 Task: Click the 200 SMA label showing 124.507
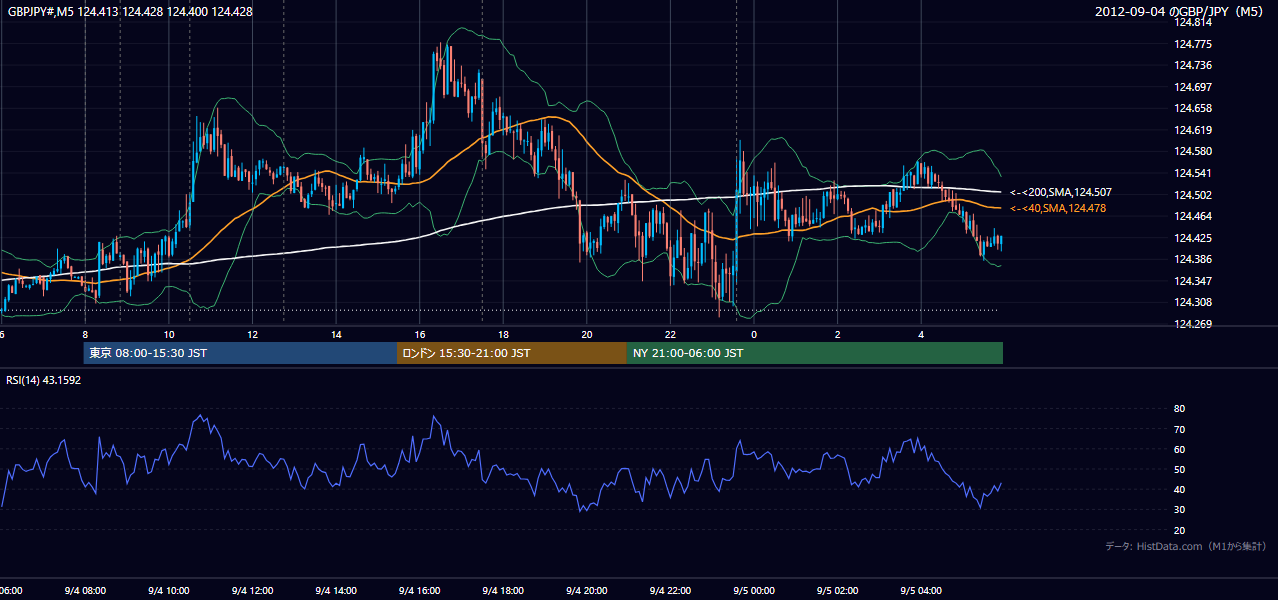1061,192
